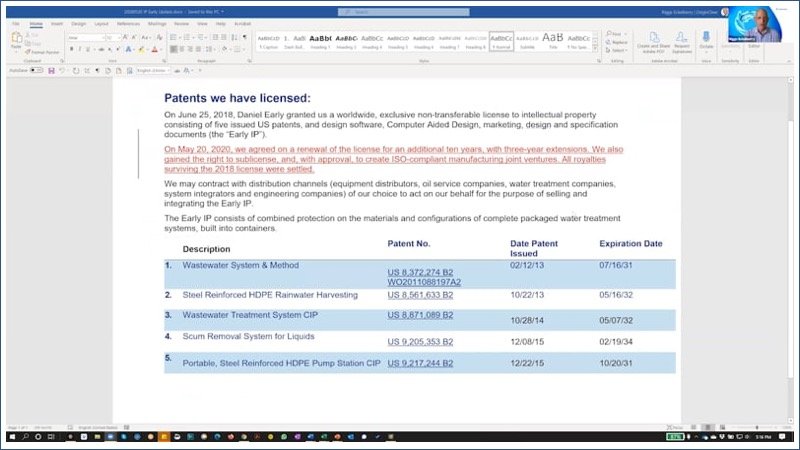Image resolution: width=800 pixels, height=450 pixels.
Task: Open the Borders dropdown
Action: tap(239, 49)
